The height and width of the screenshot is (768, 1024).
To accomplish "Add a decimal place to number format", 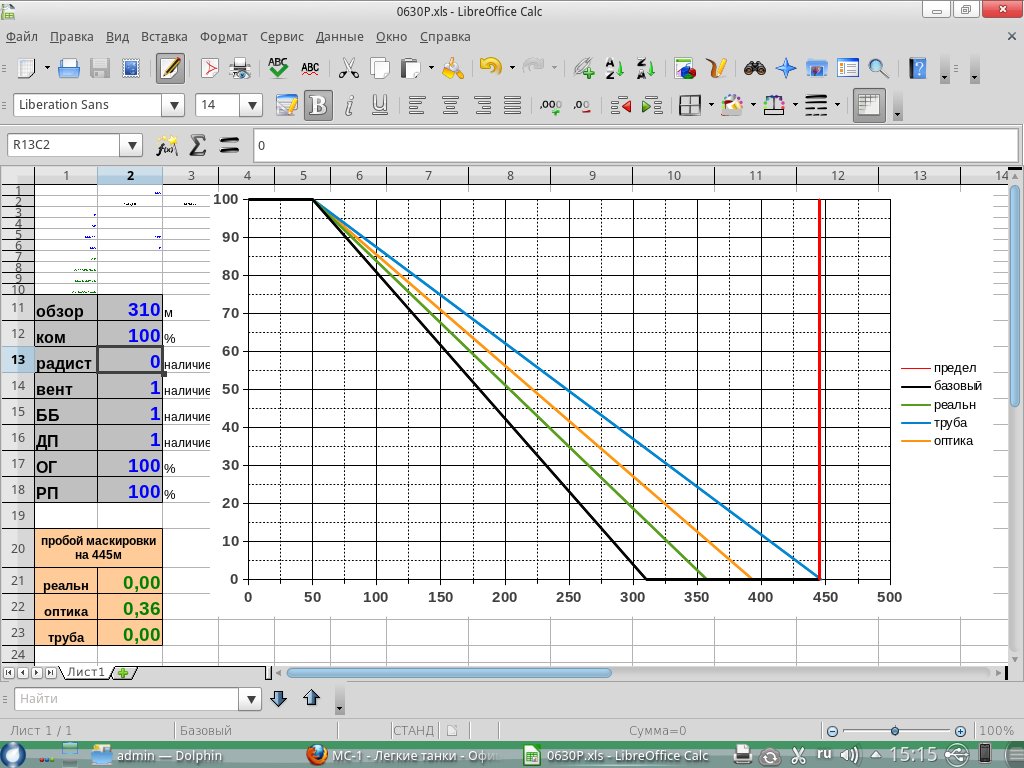I will point(550,105).
